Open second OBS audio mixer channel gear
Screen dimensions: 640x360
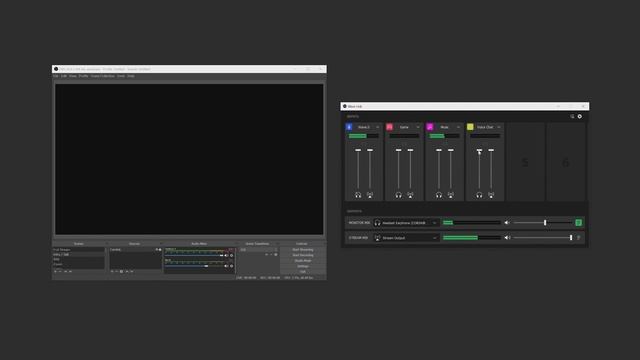(x=232, y=266)
